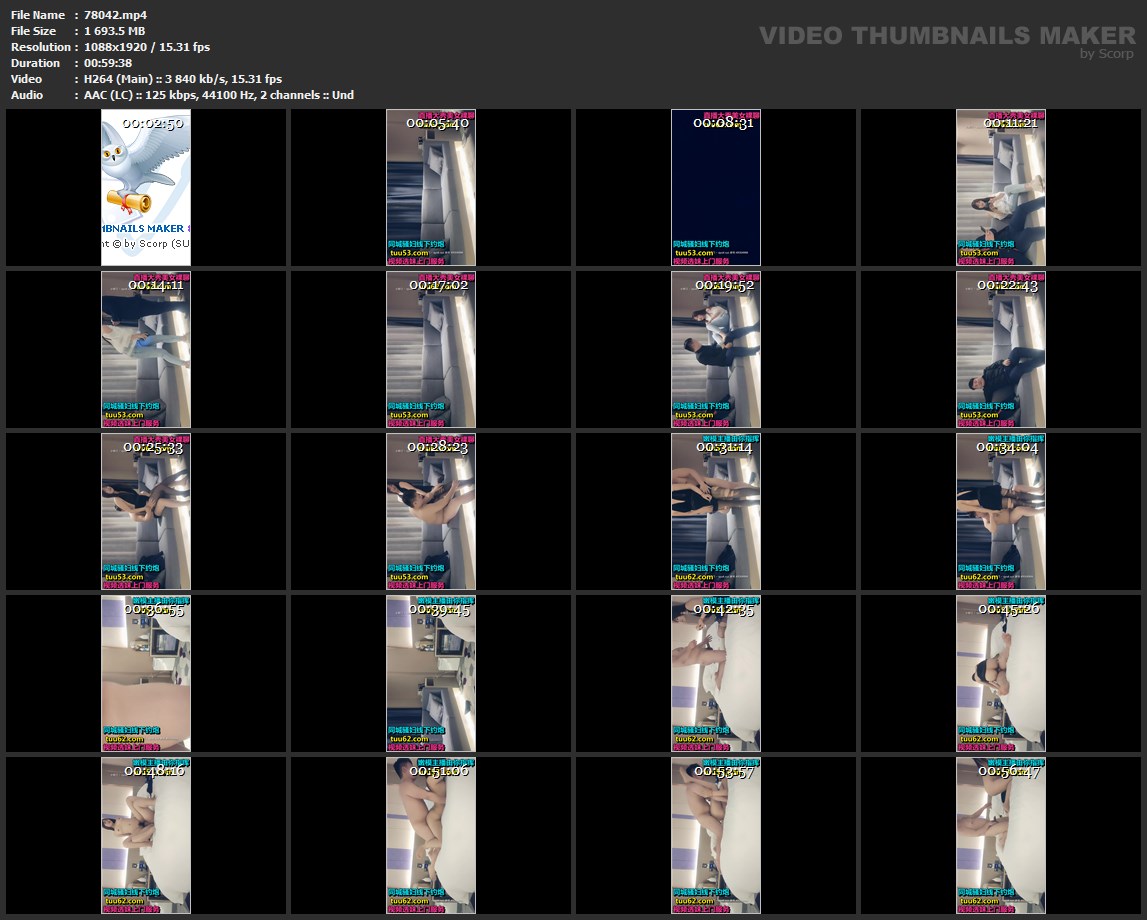Select the last thumbnail at 00:56:47
Viewport: 1147px width, 920px height.
coord(1000,835)
